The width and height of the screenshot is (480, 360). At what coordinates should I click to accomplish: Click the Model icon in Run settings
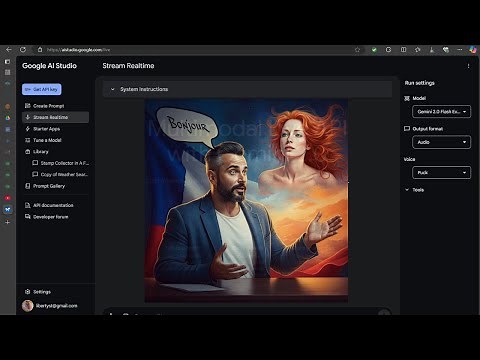pyautogui.click(x=407, y=98)
